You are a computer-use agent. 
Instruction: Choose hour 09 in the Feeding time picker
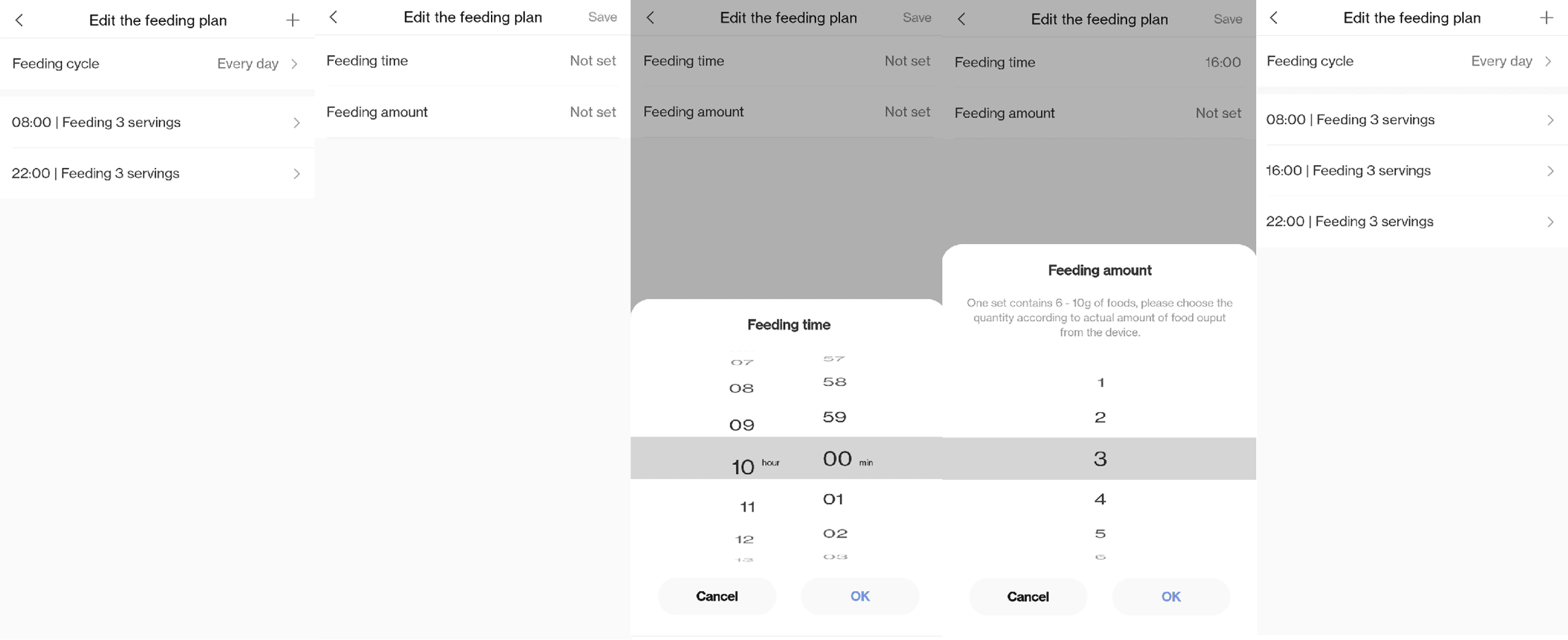point(741,425)
